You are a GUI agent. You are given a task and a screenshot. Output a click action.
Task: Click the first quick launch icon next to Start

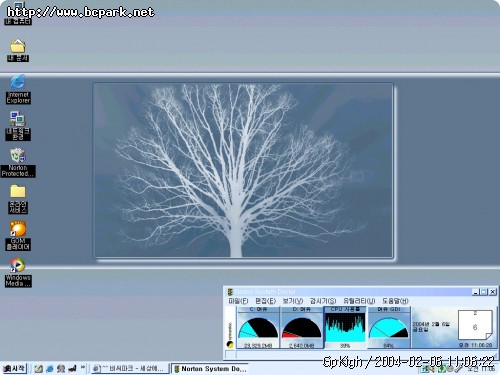[38, 368]
